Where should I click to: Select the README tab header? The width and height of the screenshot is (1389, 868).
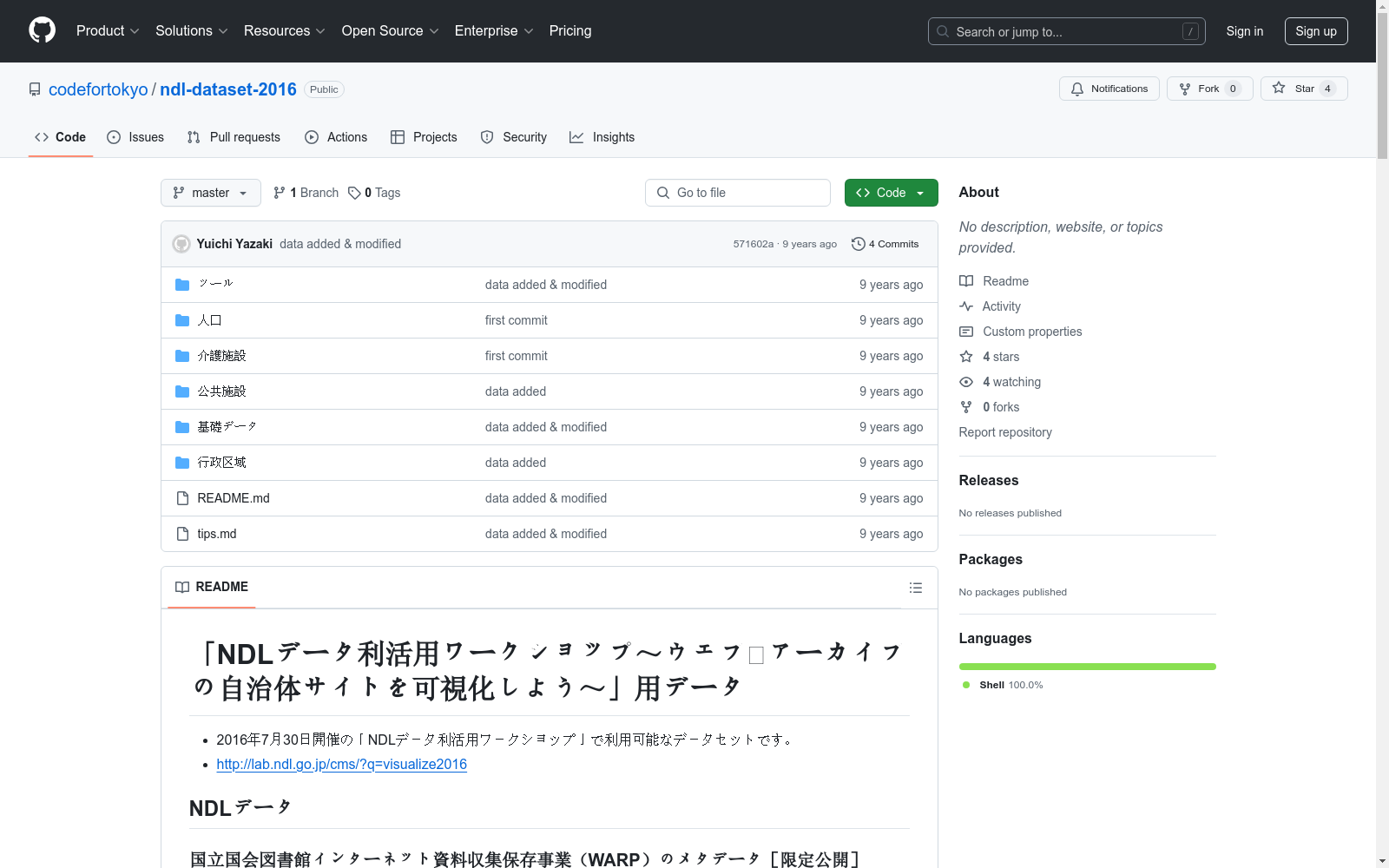pyautogui.click(x=212, y=587)
